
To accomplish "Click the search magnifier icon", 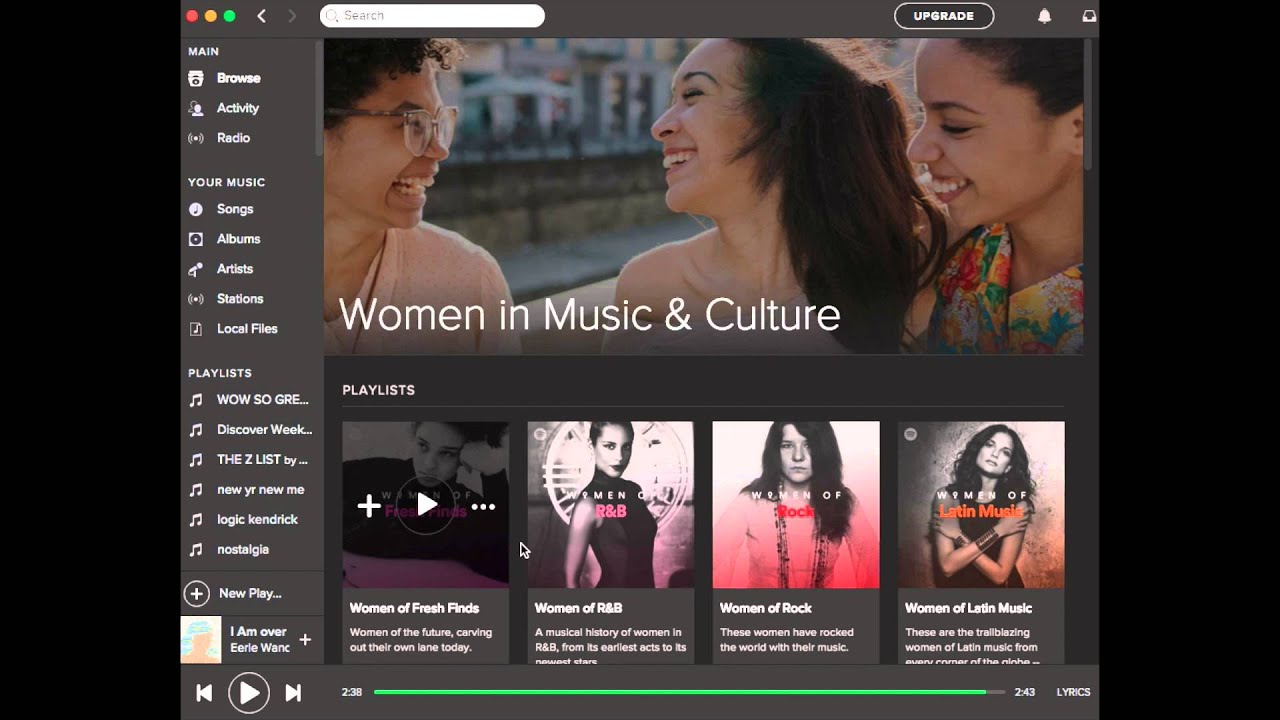I will pos(332,16).
